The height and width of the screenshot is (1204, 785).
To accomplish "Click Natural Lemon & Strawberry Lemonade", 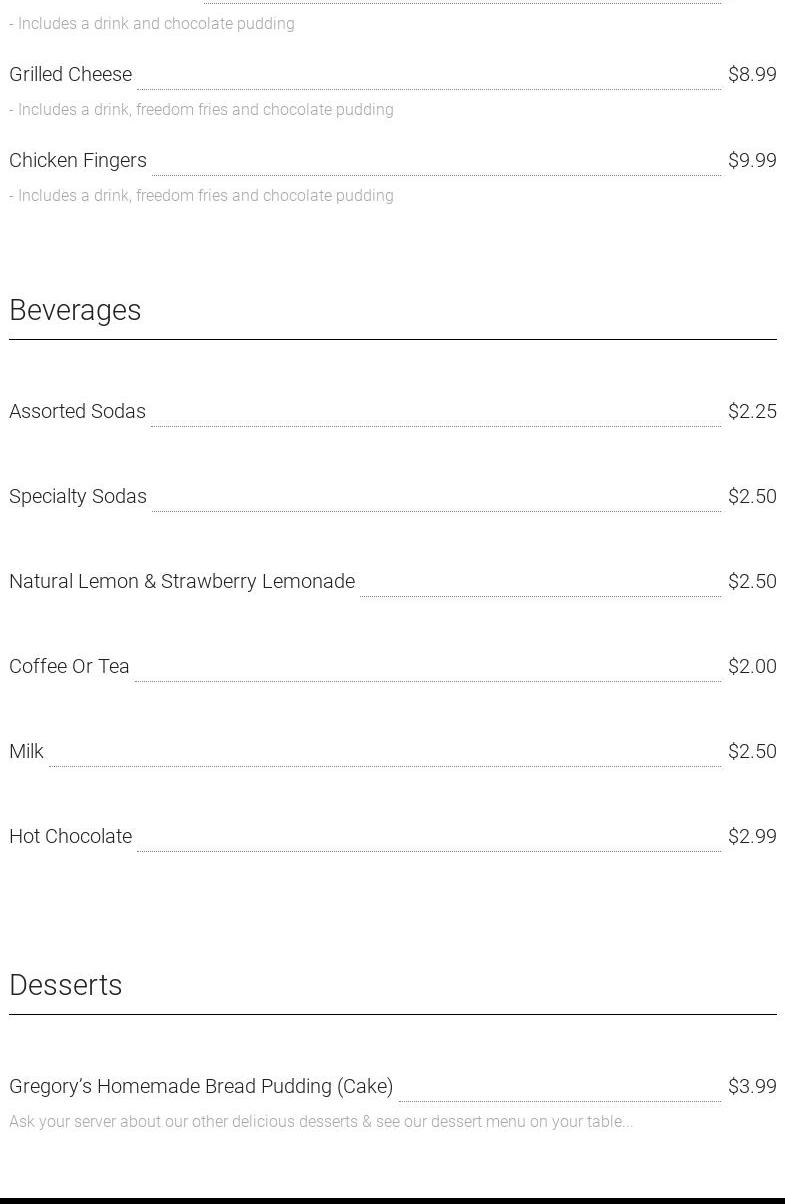I will 182,581.
